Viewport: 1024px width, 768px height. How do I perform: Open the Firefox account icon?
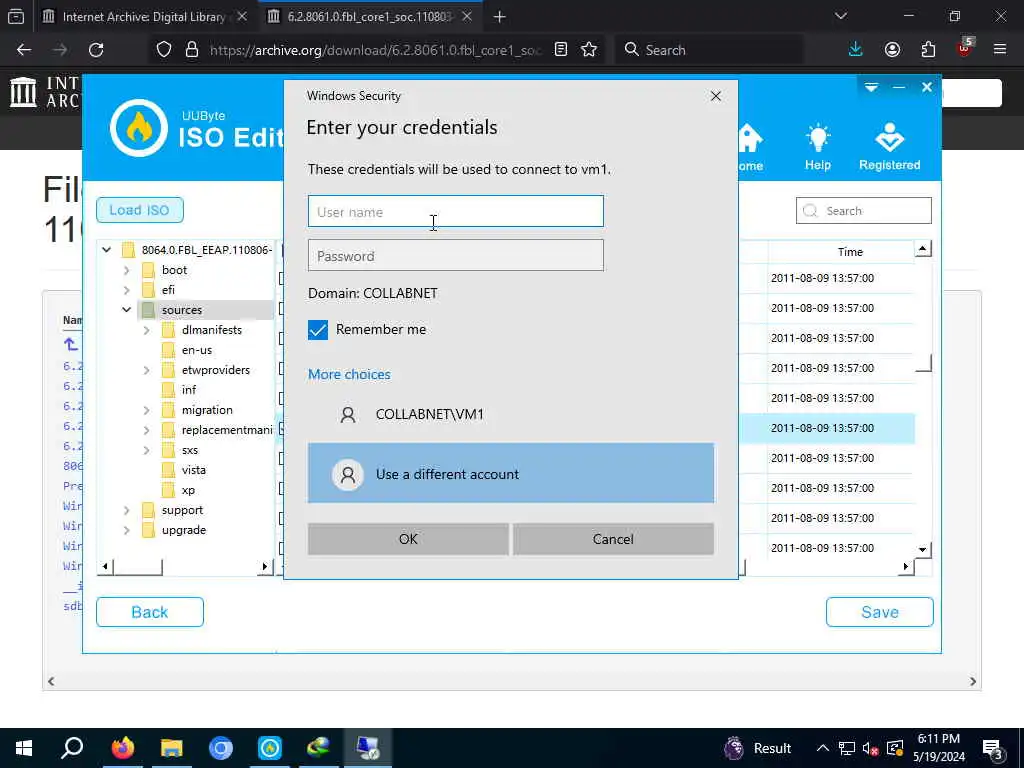pyautogui.click(x=892, y=50)
